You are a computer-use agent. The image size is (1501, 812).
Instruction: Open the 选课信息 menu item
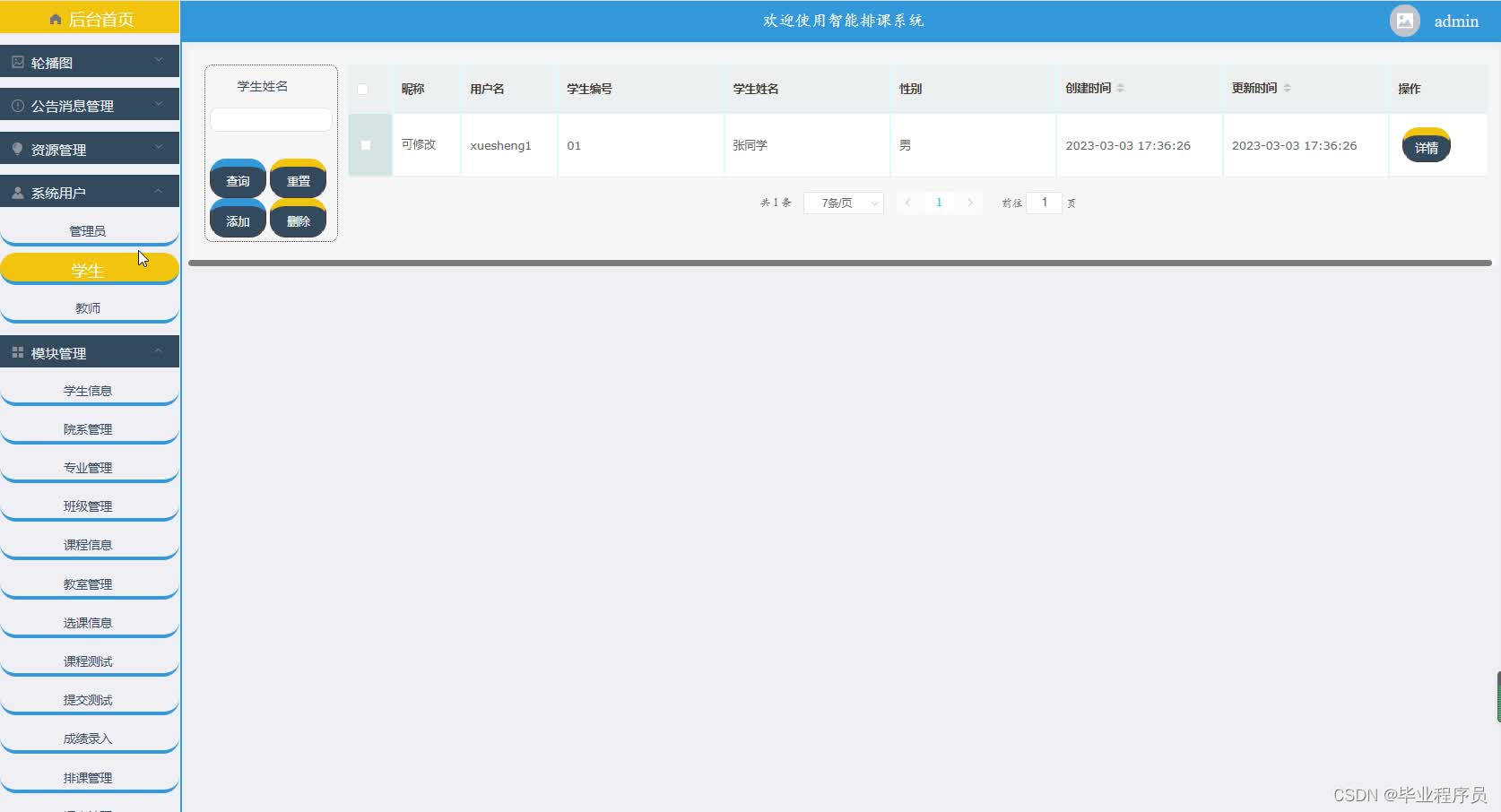89,623
